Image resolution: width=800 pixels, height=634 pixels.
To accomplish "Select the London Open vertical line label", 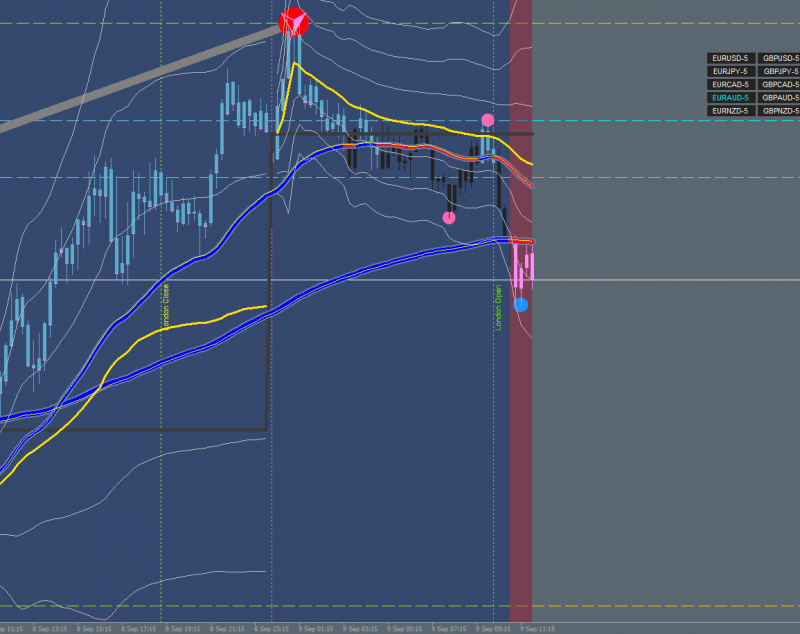I will (498, 308).
